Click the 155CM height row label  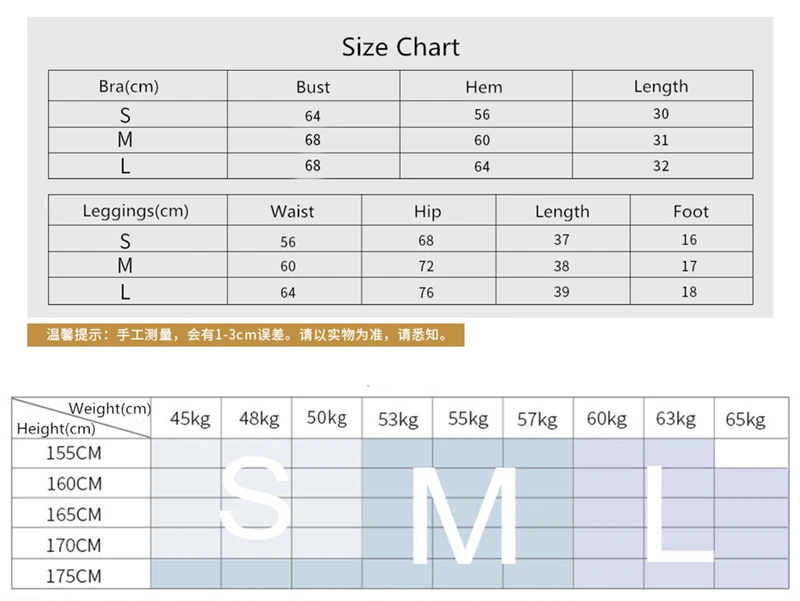[74, 453]
